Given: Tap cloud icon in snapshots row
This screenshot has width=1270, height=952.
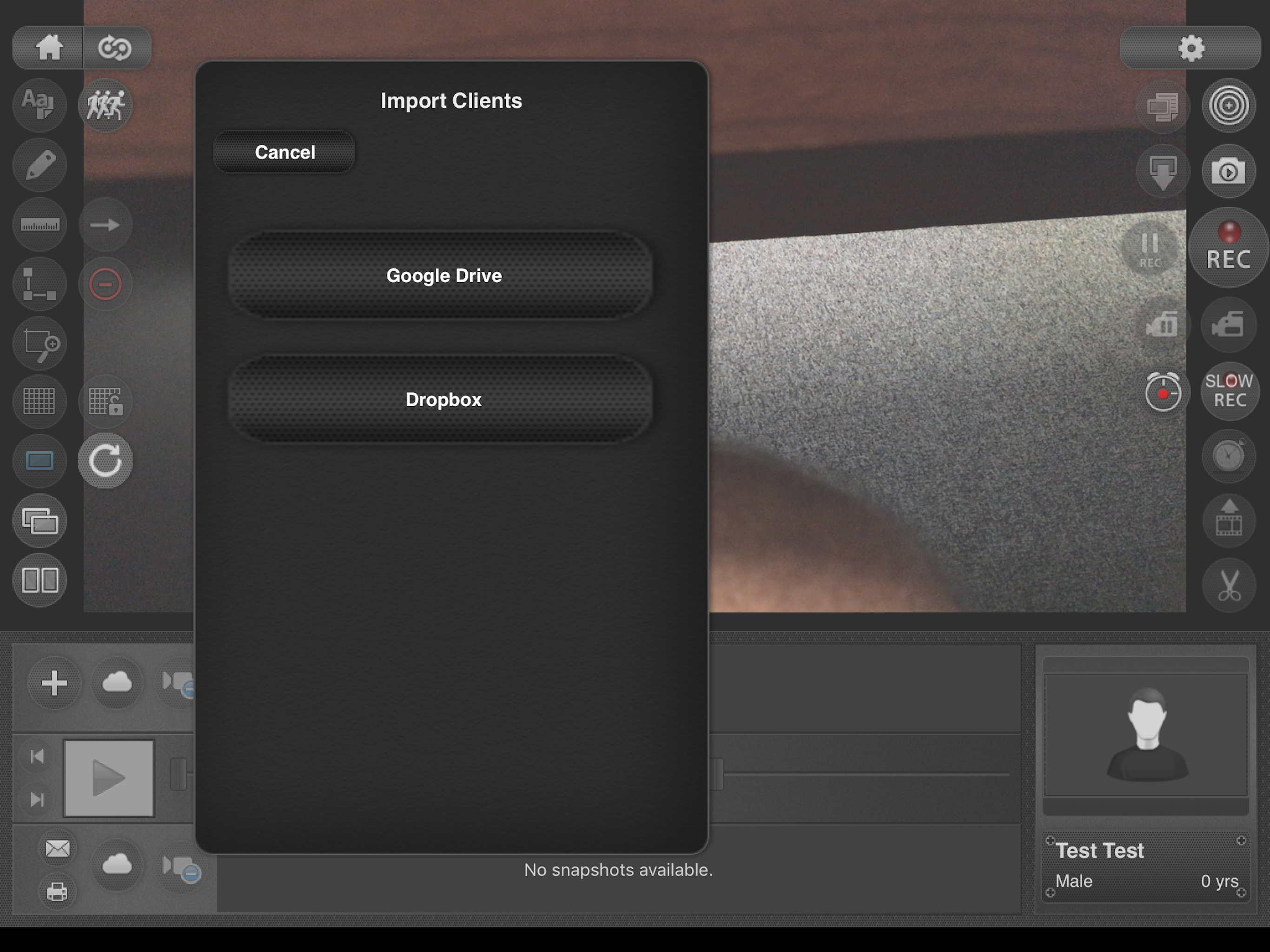Looking at the screenshot, I should point(117,865).
